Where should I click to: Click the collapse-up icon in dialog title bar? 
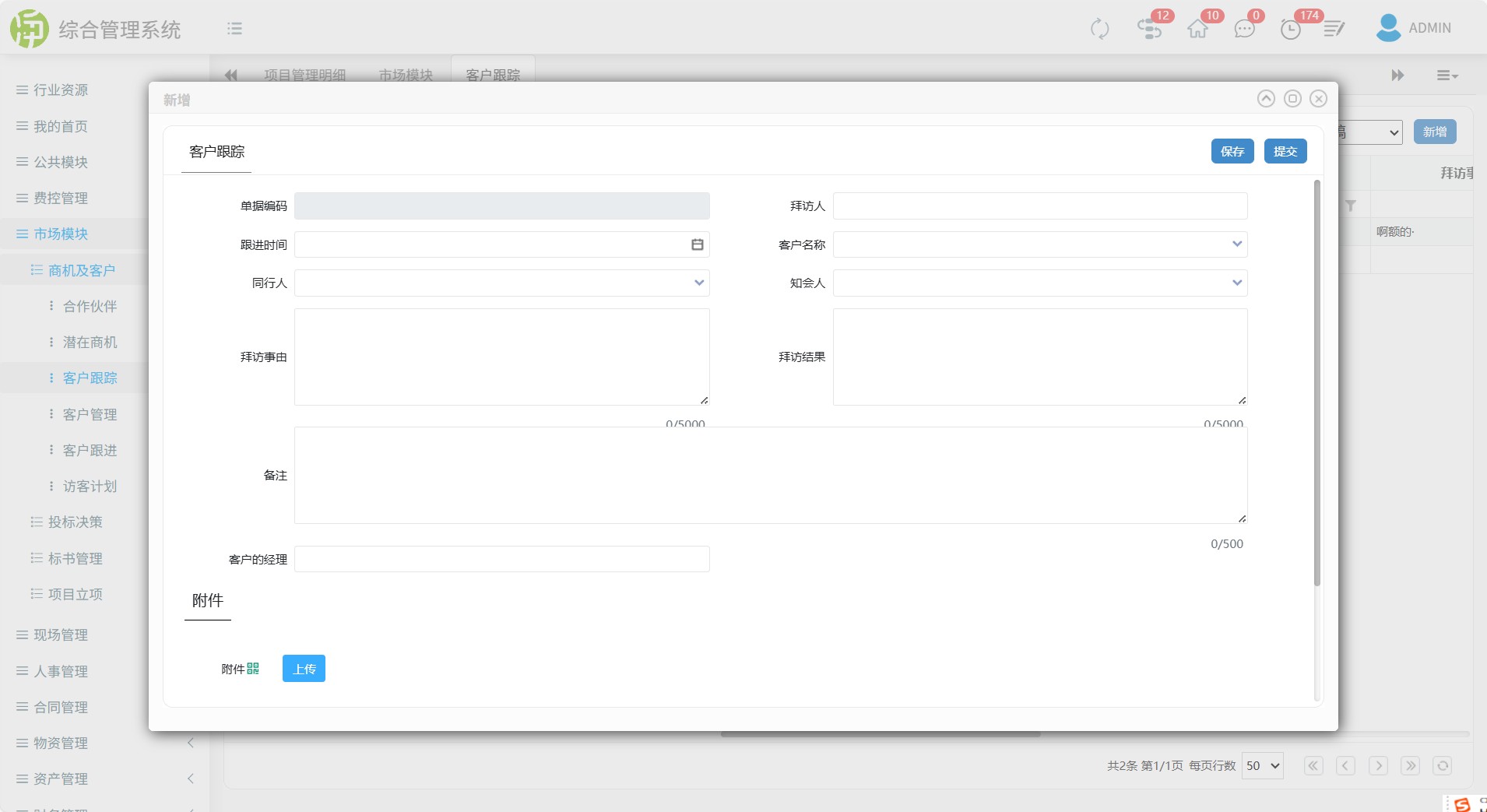coord(1266,99)
